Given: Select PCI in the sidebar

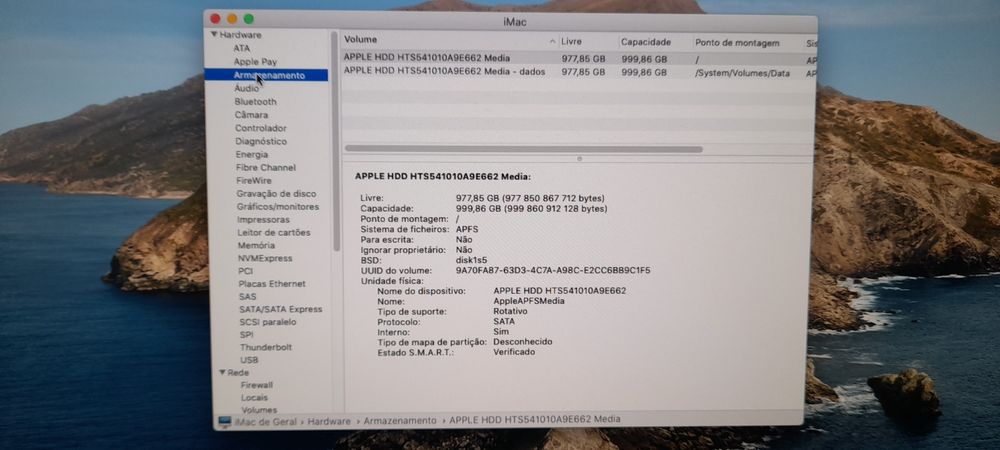Looking at the screenshot, I should 246,271.
